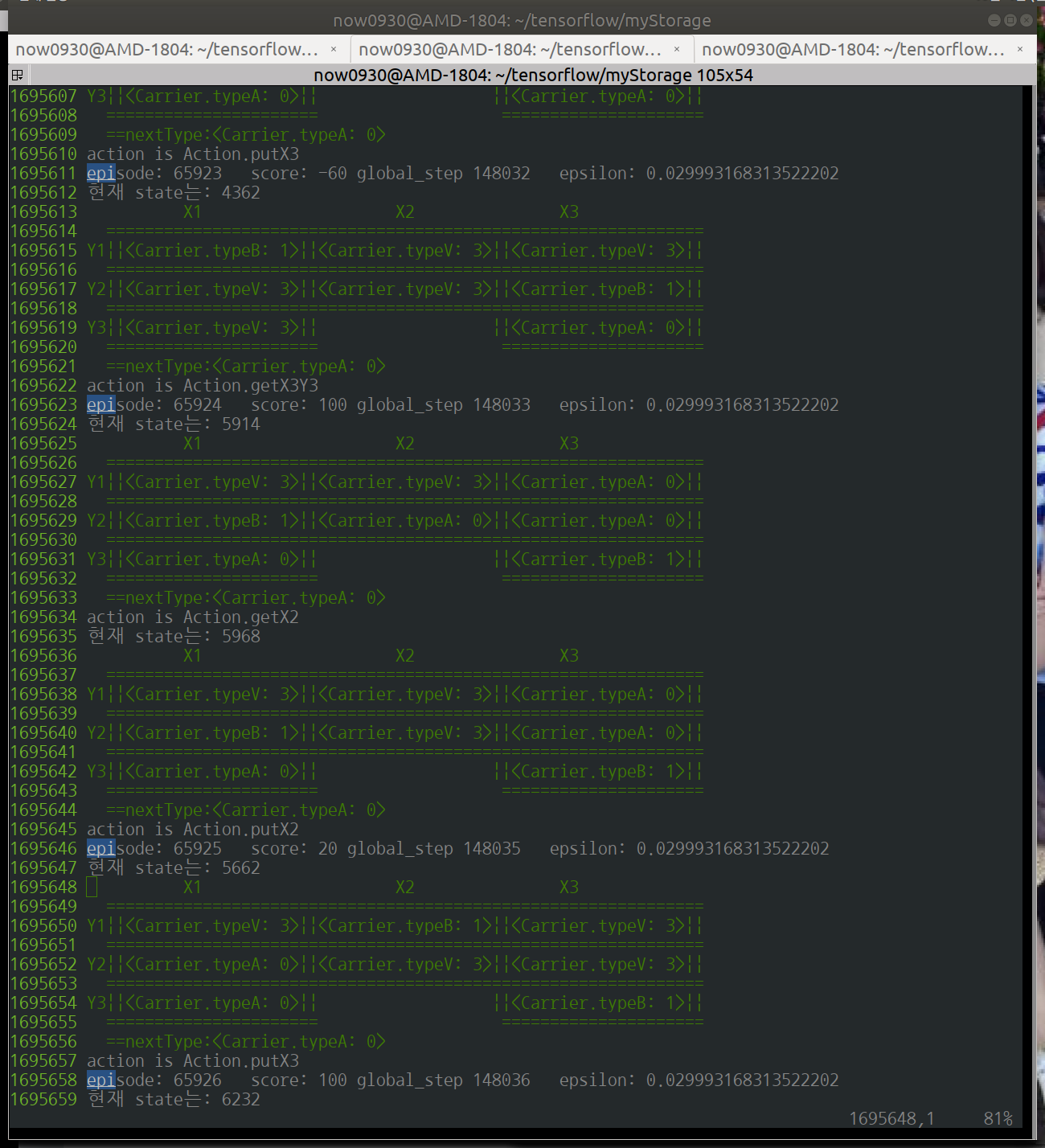The width and height of the screenshot is (1045, 1148).
Task: Close the first terminal tab
Action: point(334,49)
